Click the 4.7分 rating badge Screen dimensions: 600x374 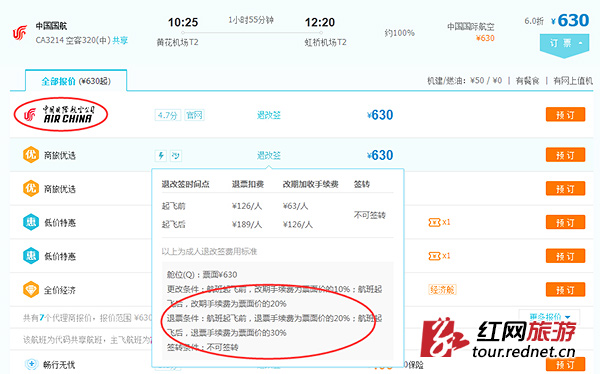[x=168, y=115]
